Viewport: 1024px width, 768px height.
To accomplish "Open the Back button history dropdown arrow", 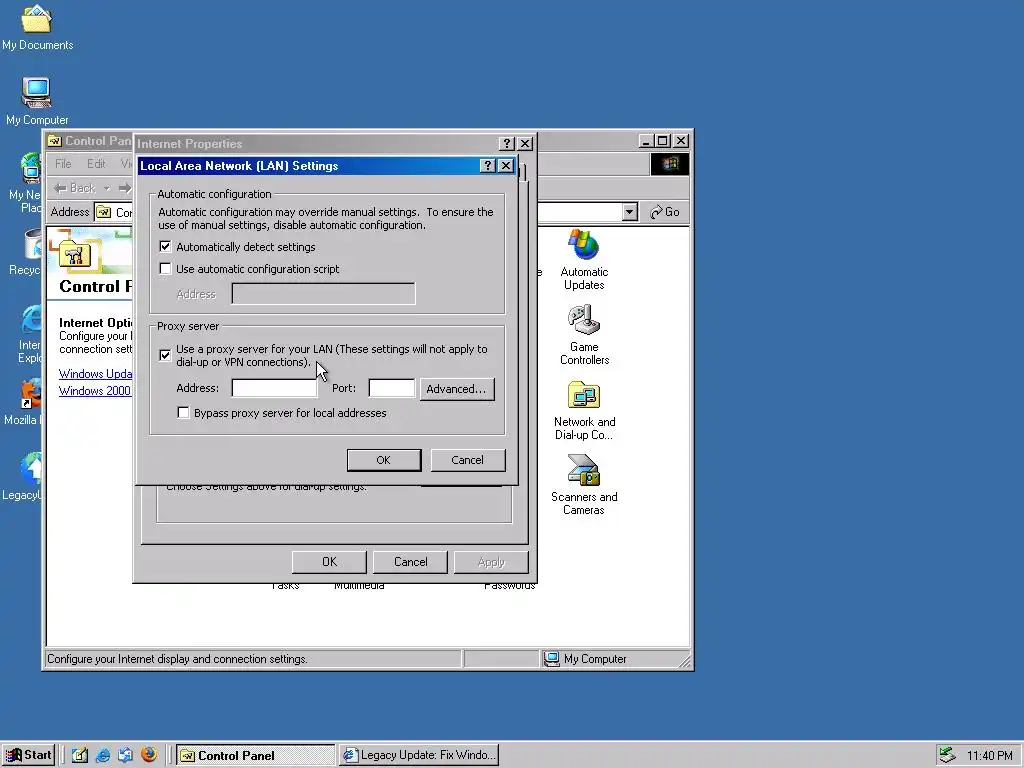I will coord(106,188).
